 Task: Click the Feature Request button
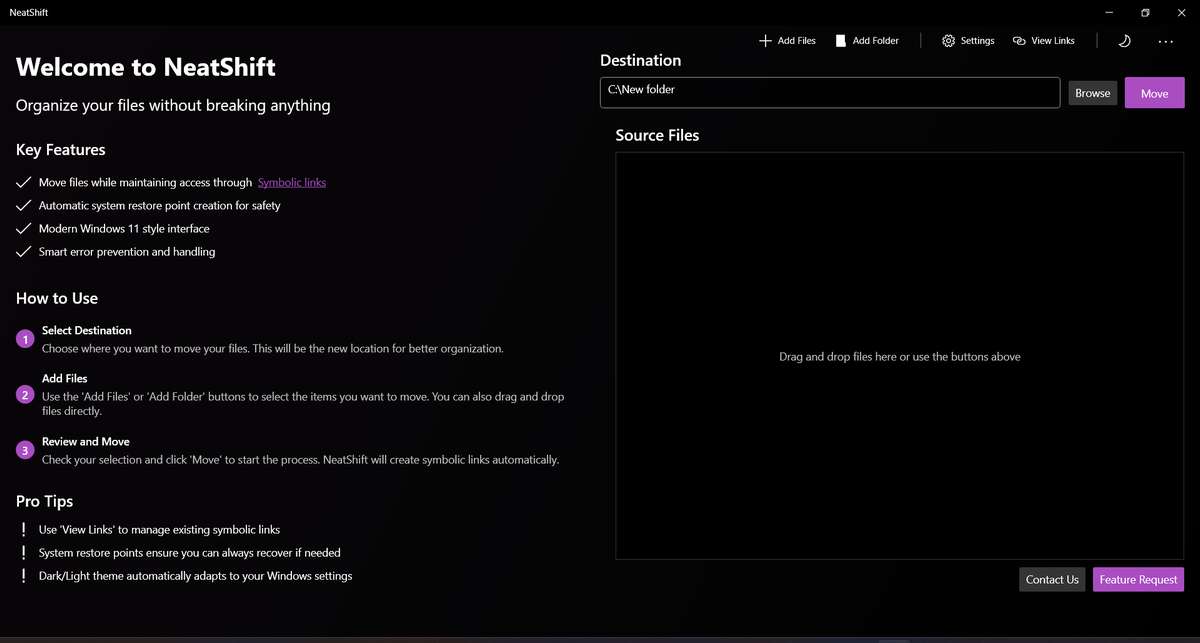pyautogui.click(x=1138, y=579)
